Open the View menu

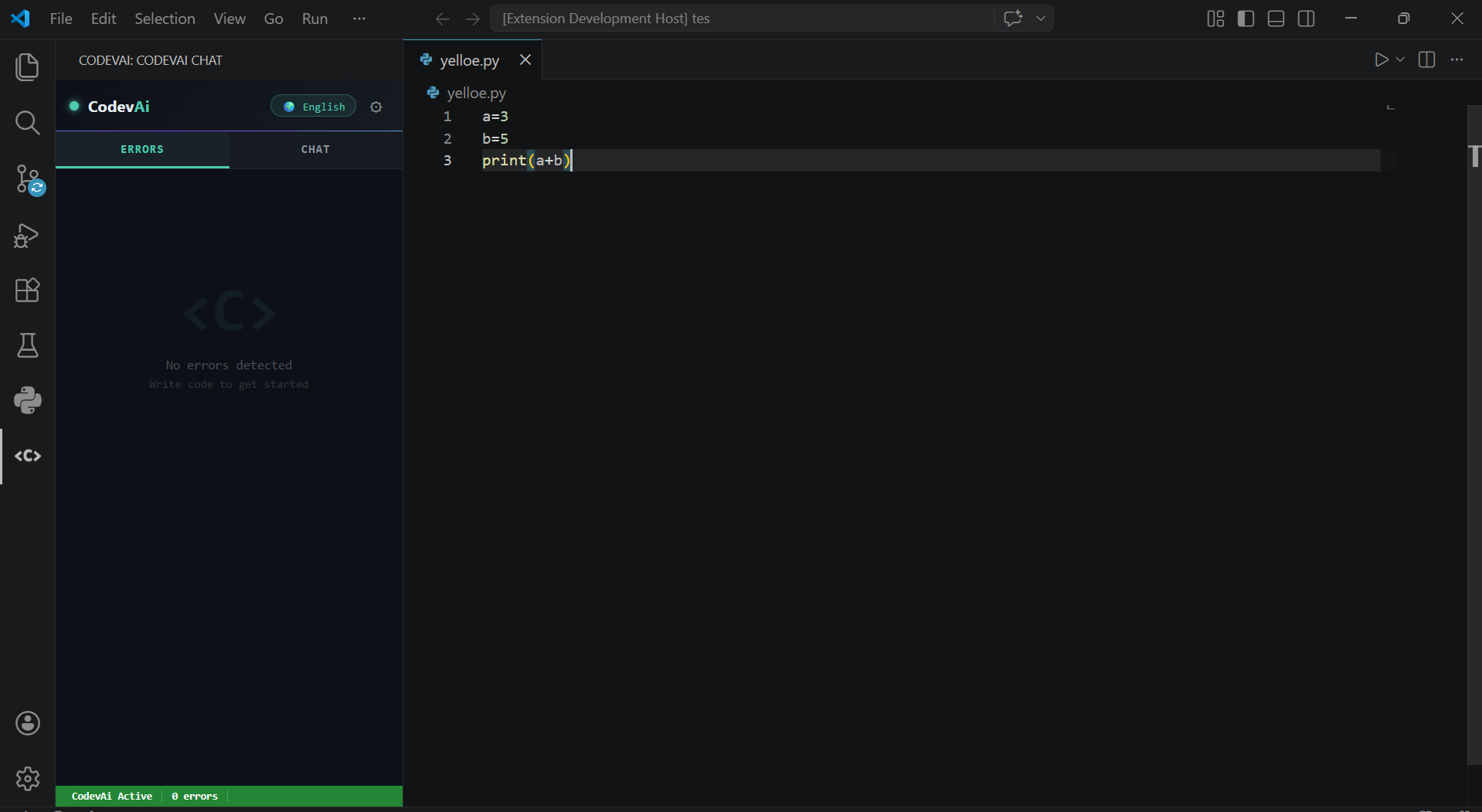[x=229, y=19]
